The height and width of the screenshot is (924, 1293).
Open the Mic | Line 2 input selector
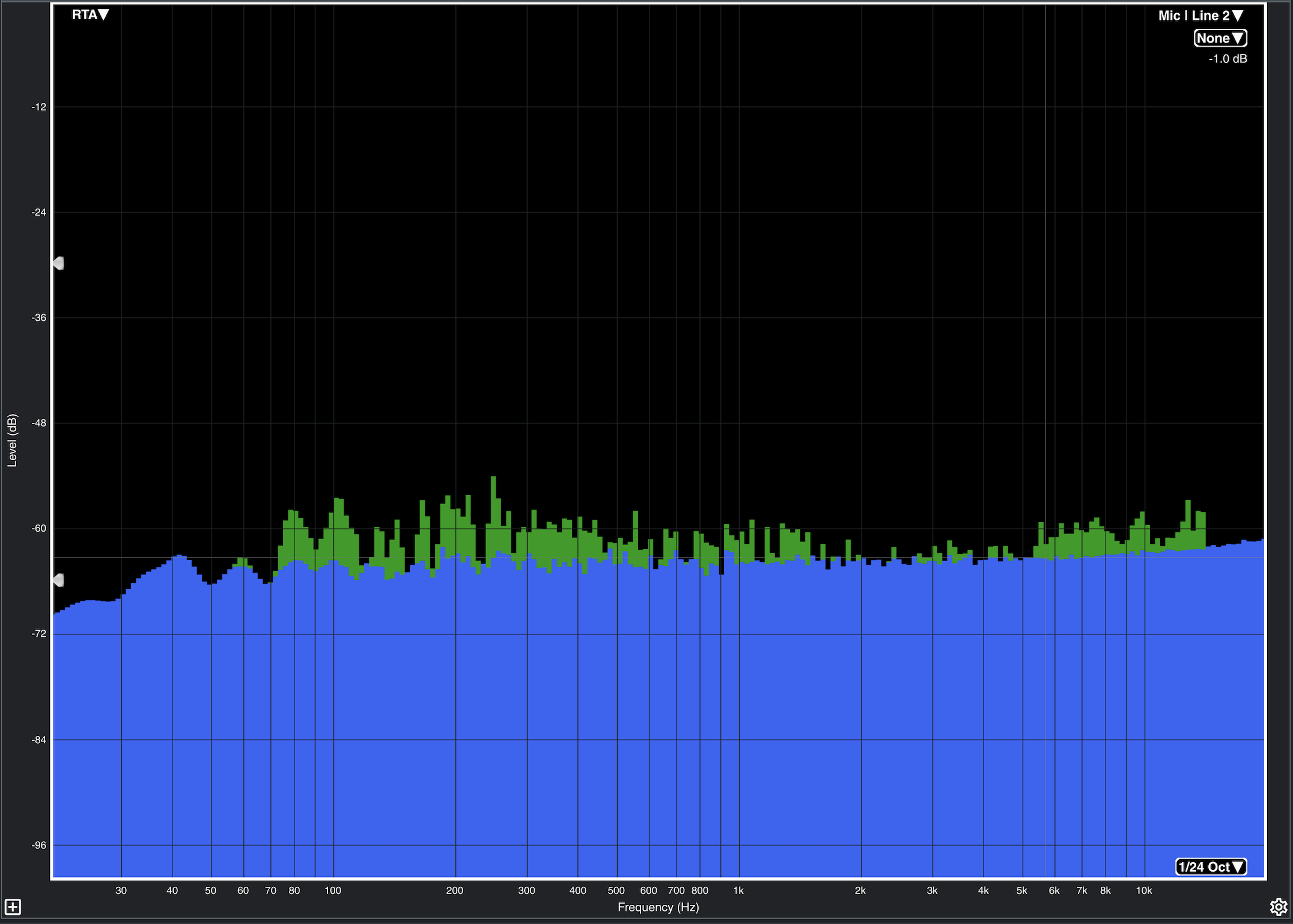[x=1200, y=16]
